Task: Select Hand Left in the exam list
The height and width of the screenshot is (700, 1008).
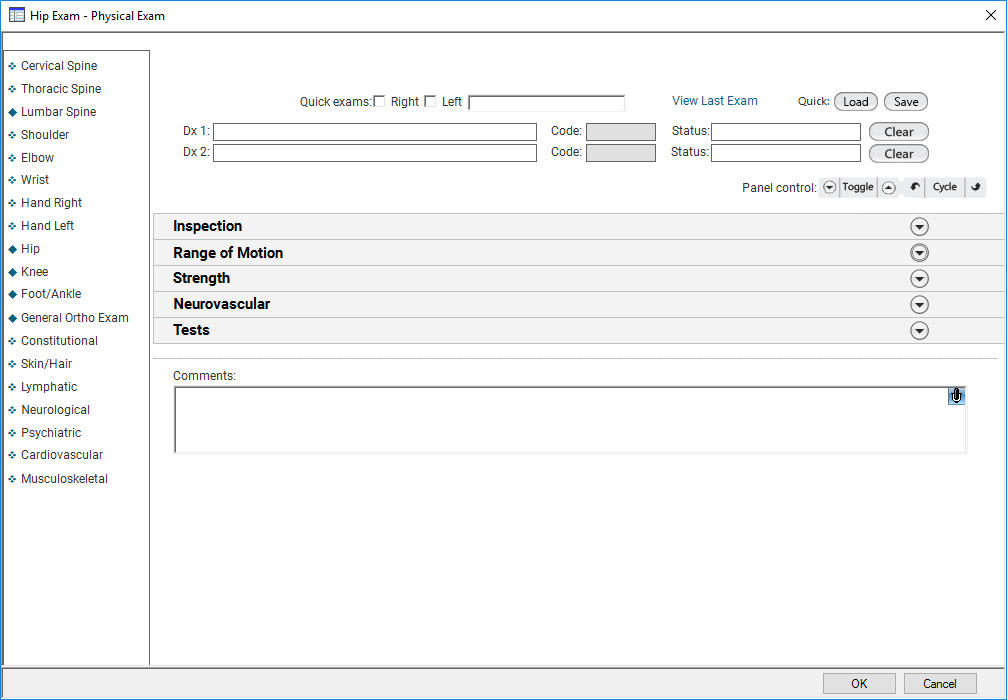Action: coord(48,226)
